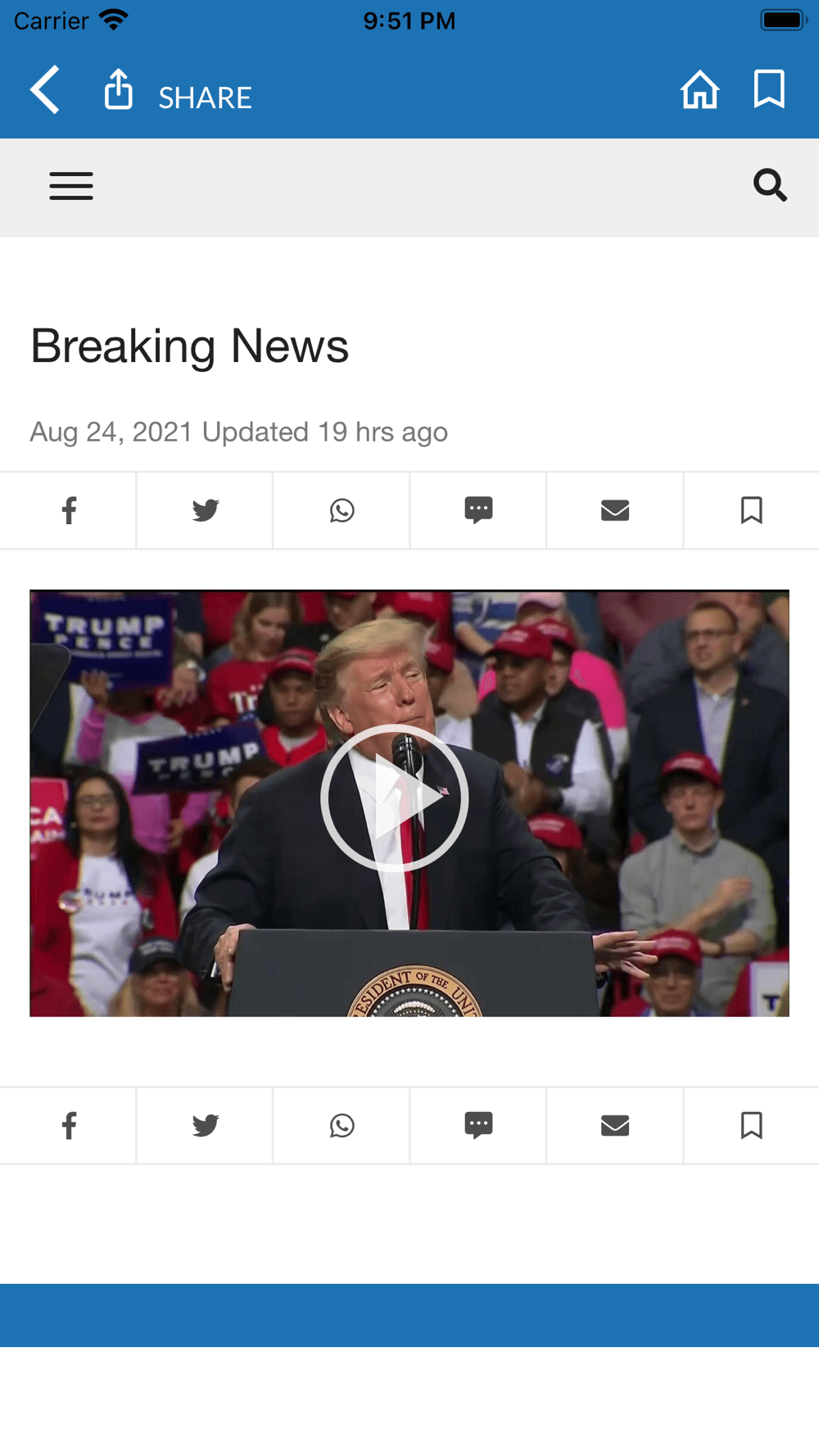The width and height of the screenshot is (819, 1456).
Task: Email the article from the upper share row
Action: (x=615, y=510)
